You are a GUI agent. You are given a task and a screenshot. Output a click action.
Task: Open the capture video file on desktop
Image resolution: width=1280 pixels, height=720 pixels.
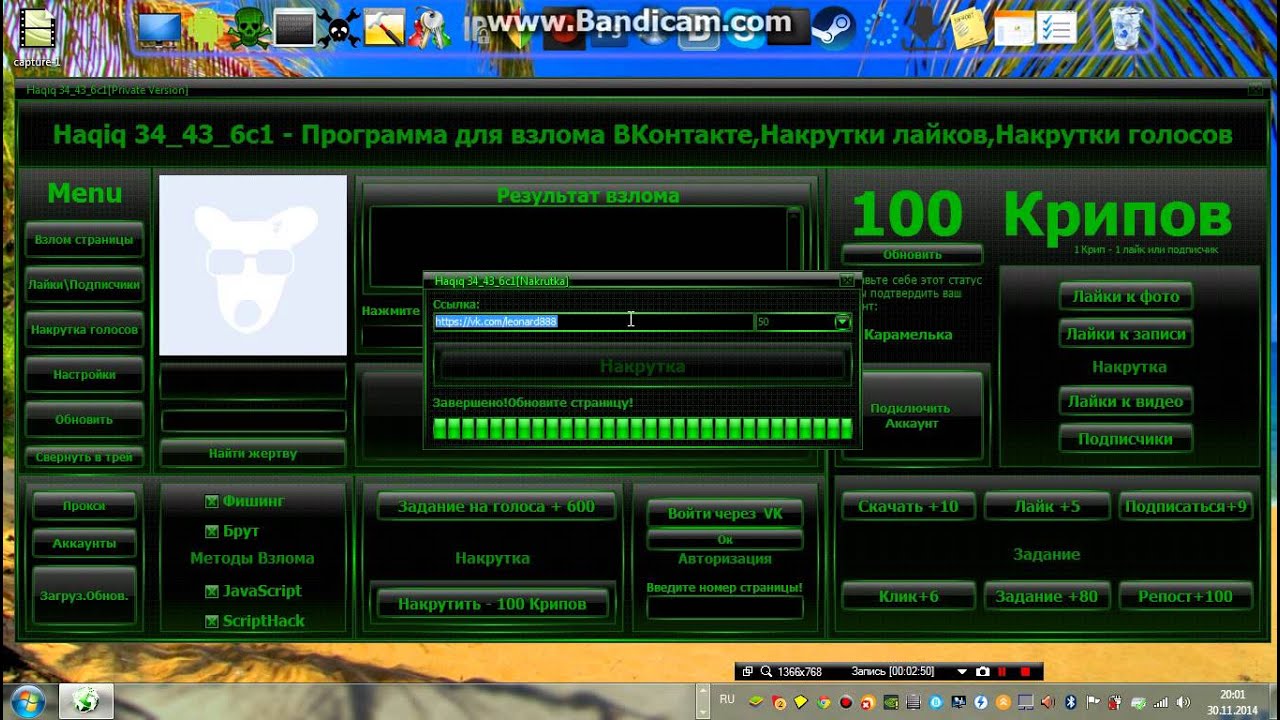(x=37, y=36)
